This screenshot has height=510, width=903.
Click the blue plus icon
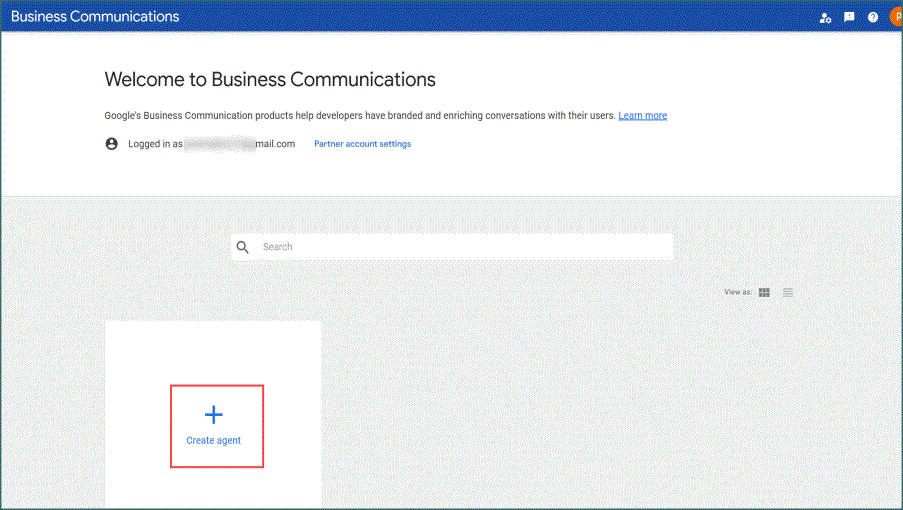click(x=213, y=415)
